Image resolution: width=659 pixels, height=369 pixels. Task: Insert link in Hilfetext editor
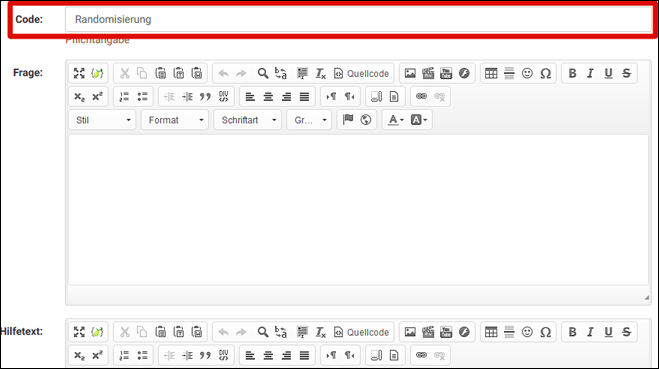click(x=421, y=355)
